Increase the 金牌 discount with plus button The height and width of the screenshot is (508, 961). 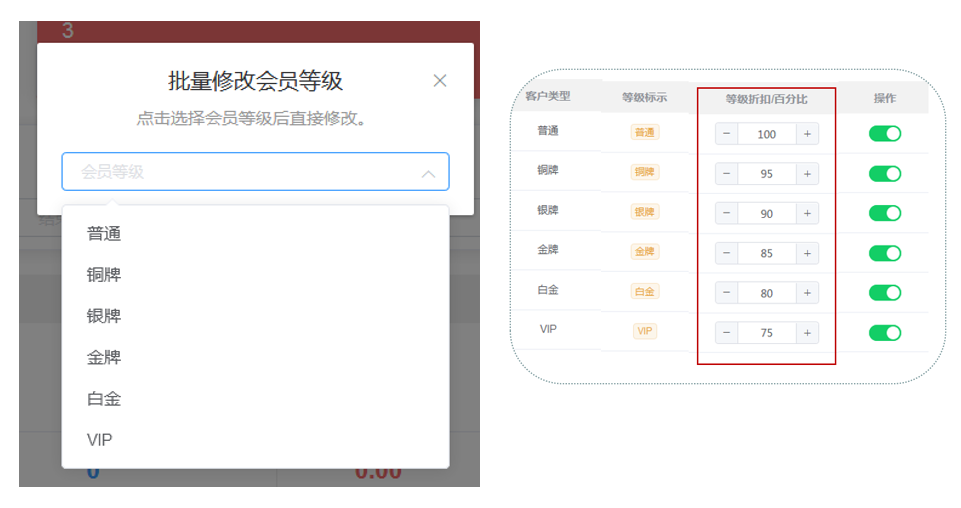[x=807, y=253]
